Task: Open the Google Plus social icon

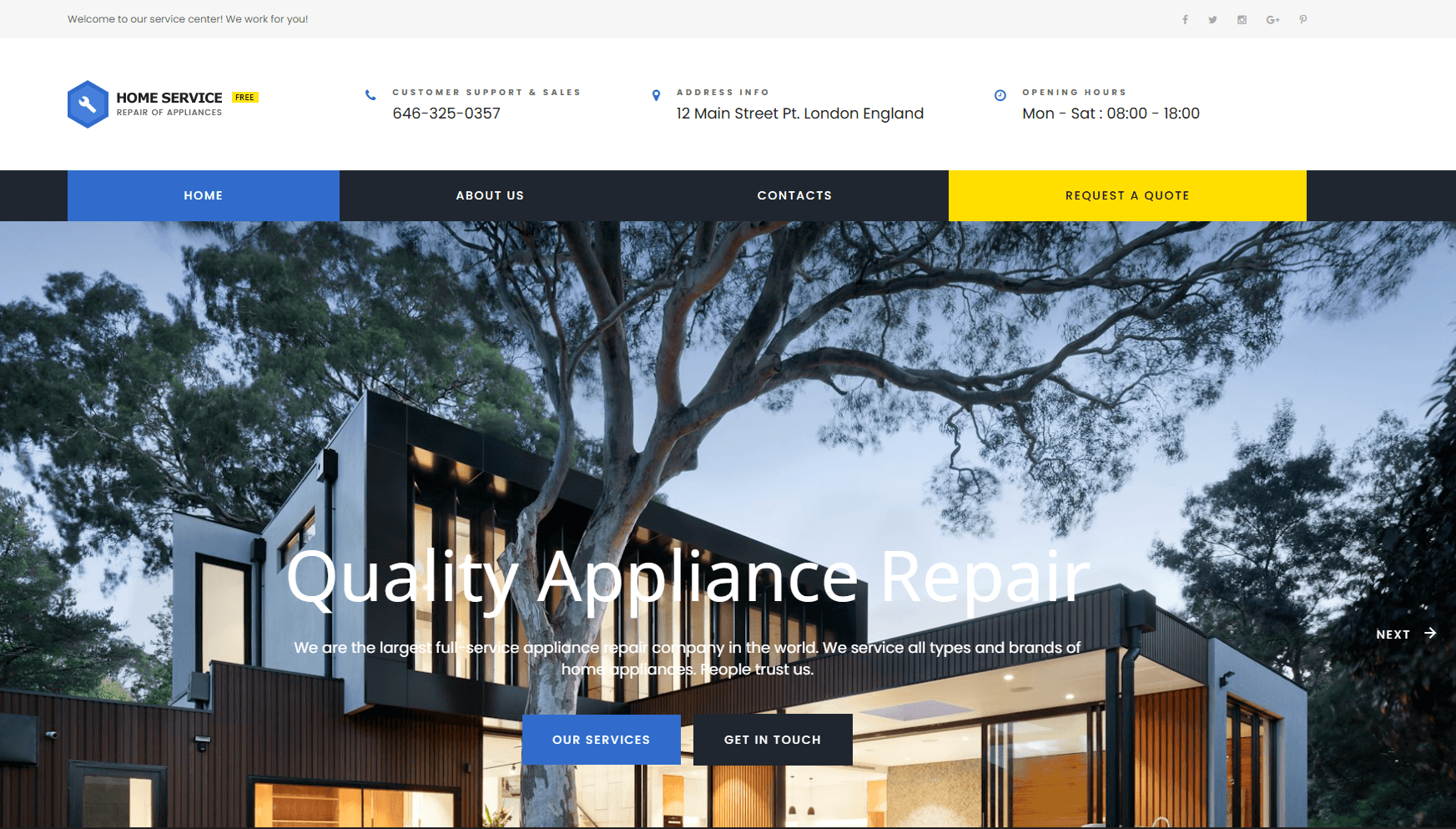Action: pos(1272,19)
